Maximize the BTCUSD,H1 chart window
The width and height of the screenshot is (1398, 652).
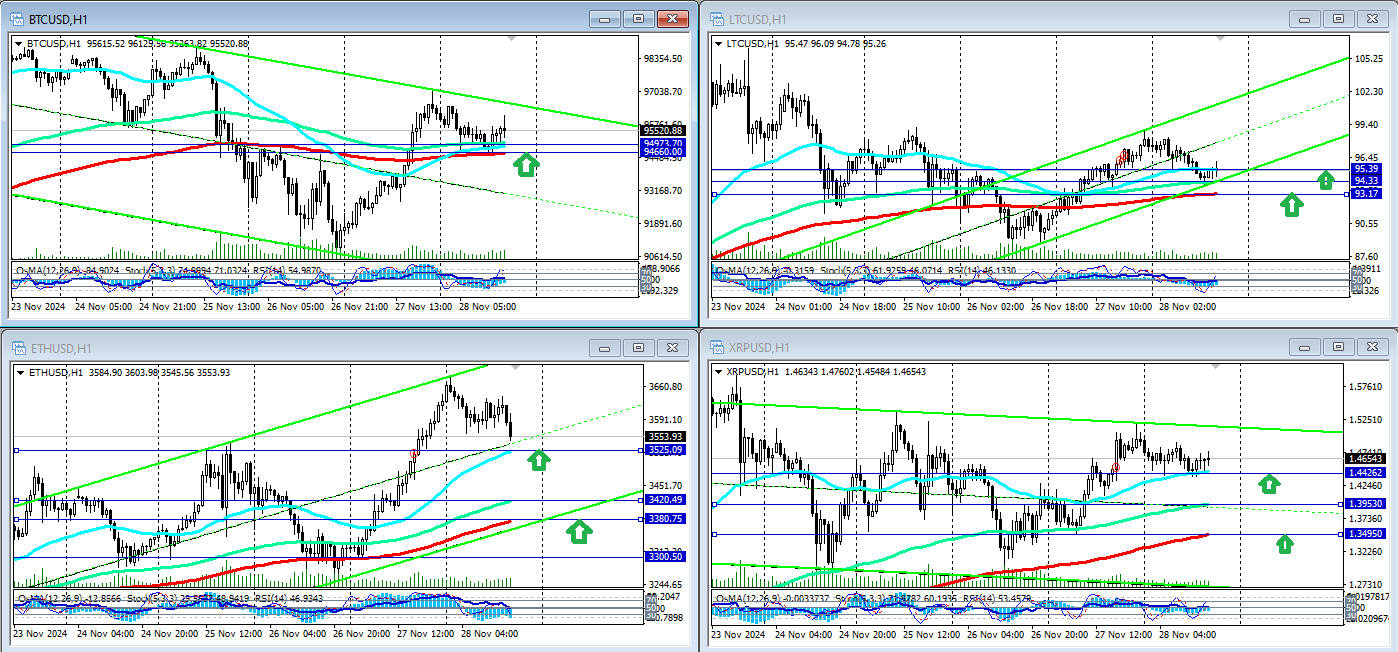[640, 19]
